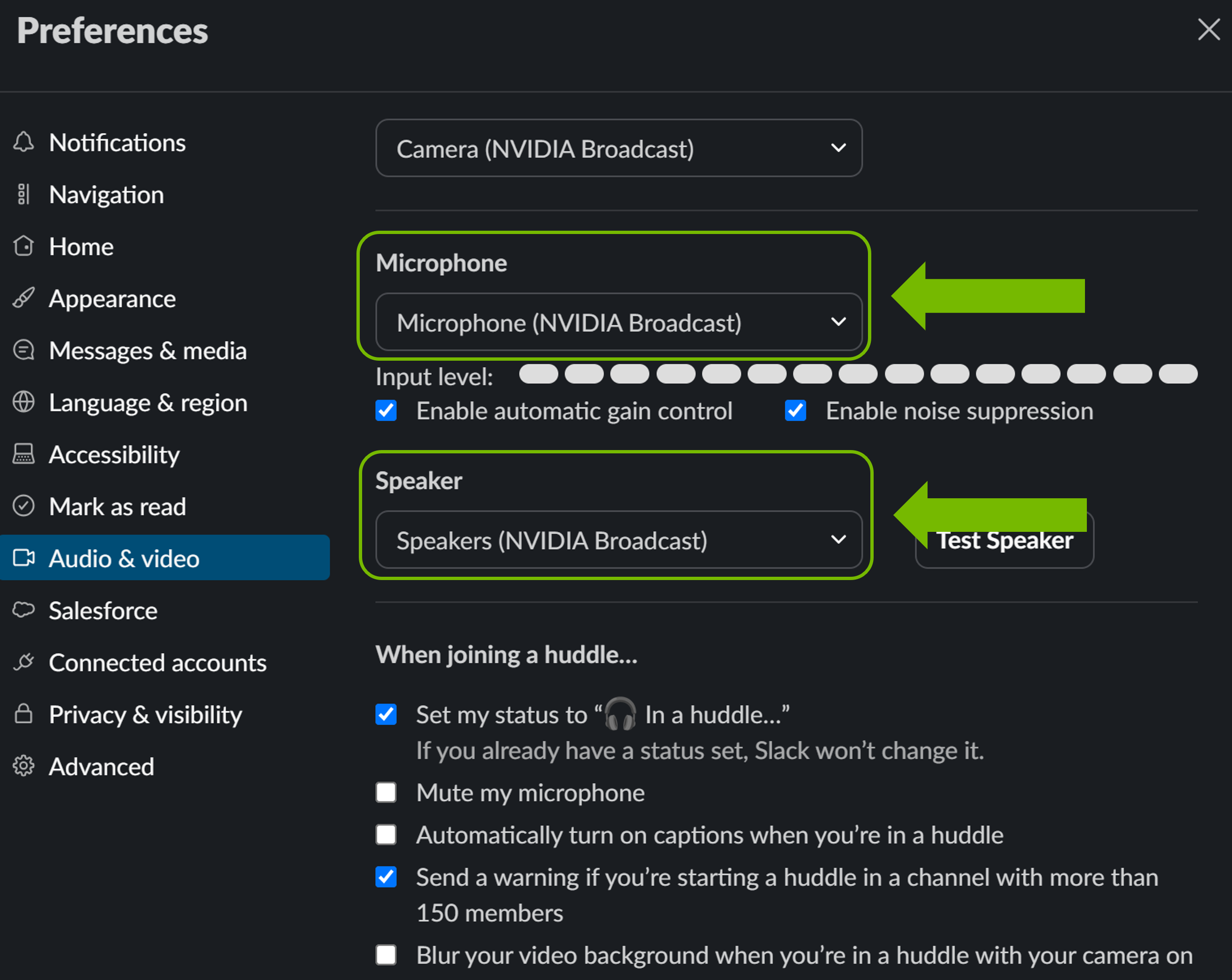1232x980 pixels.
Task: Open the Advanced preferences section
Action: coord(102,766)
